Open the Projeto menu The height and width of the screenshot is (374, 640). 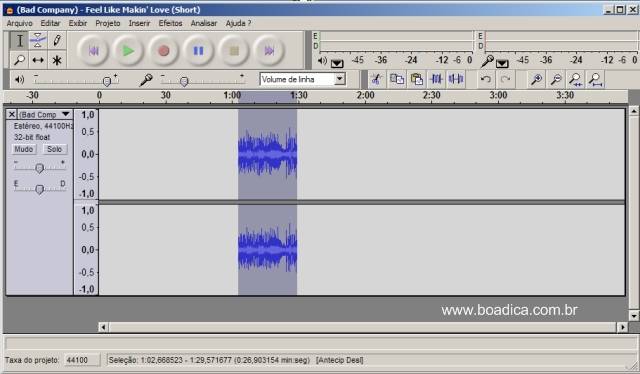pyautogui.click(x=108, y=23)
